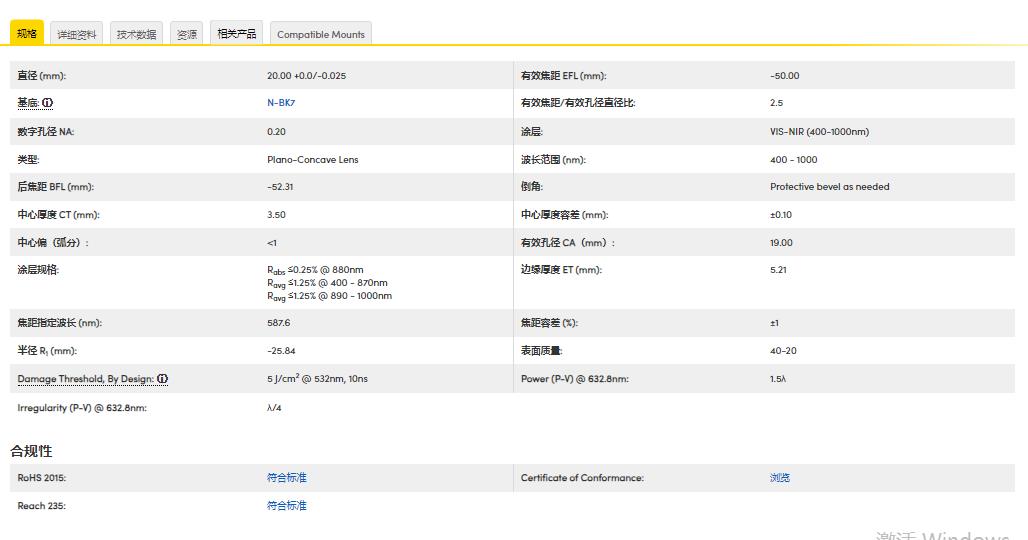Select the design wavelength 587.6
The height and width of the screenshot is (540, 1028).
click(x=279, y=323)
